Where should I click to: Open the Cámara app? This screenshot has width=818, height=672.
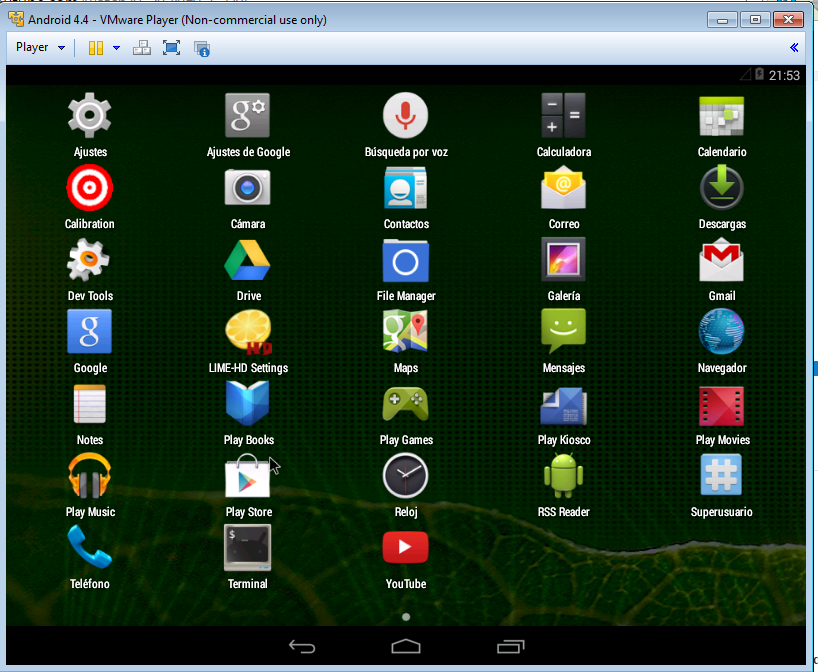(248, 188)
